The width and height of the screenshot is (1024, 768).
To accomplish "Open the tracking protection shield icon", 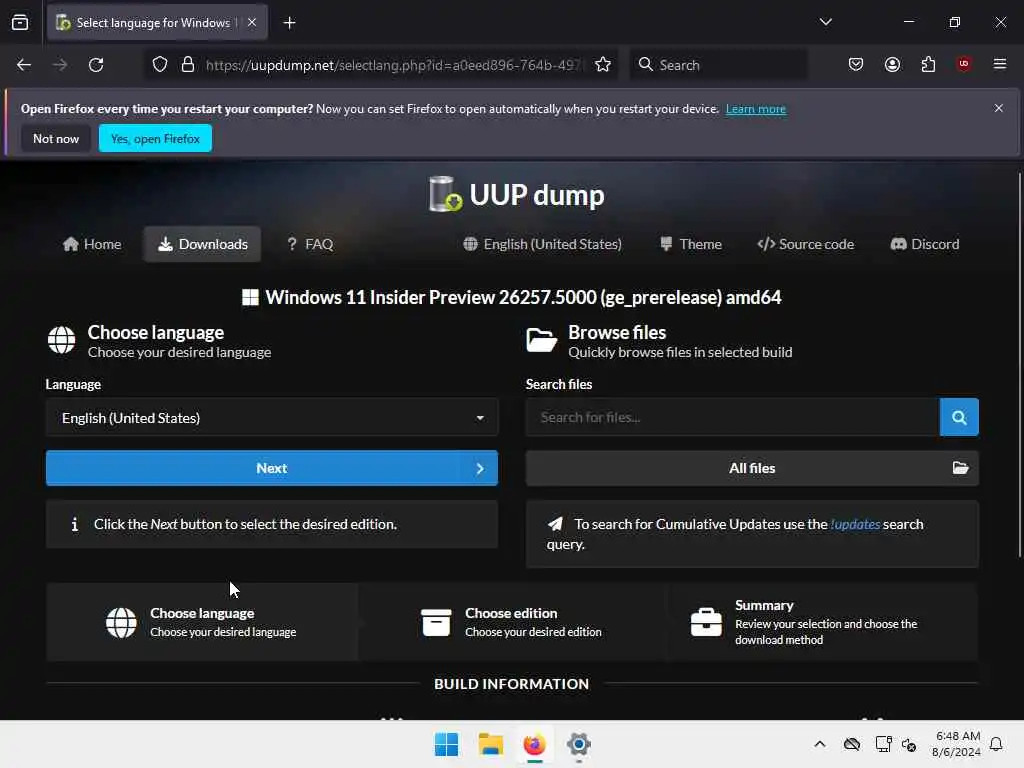I will (160, 65).
